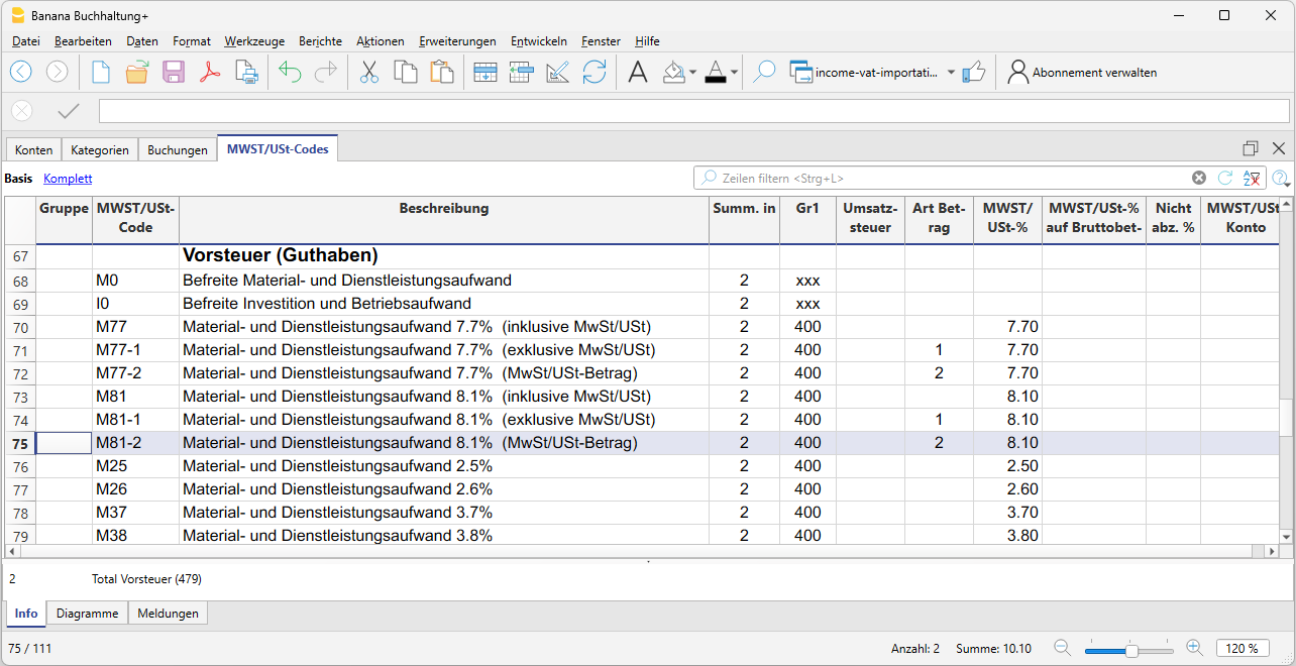The height and width of the screenshot is (666, 1296).
Task: Open the Berichte menu
Action: tap(320, 41)
